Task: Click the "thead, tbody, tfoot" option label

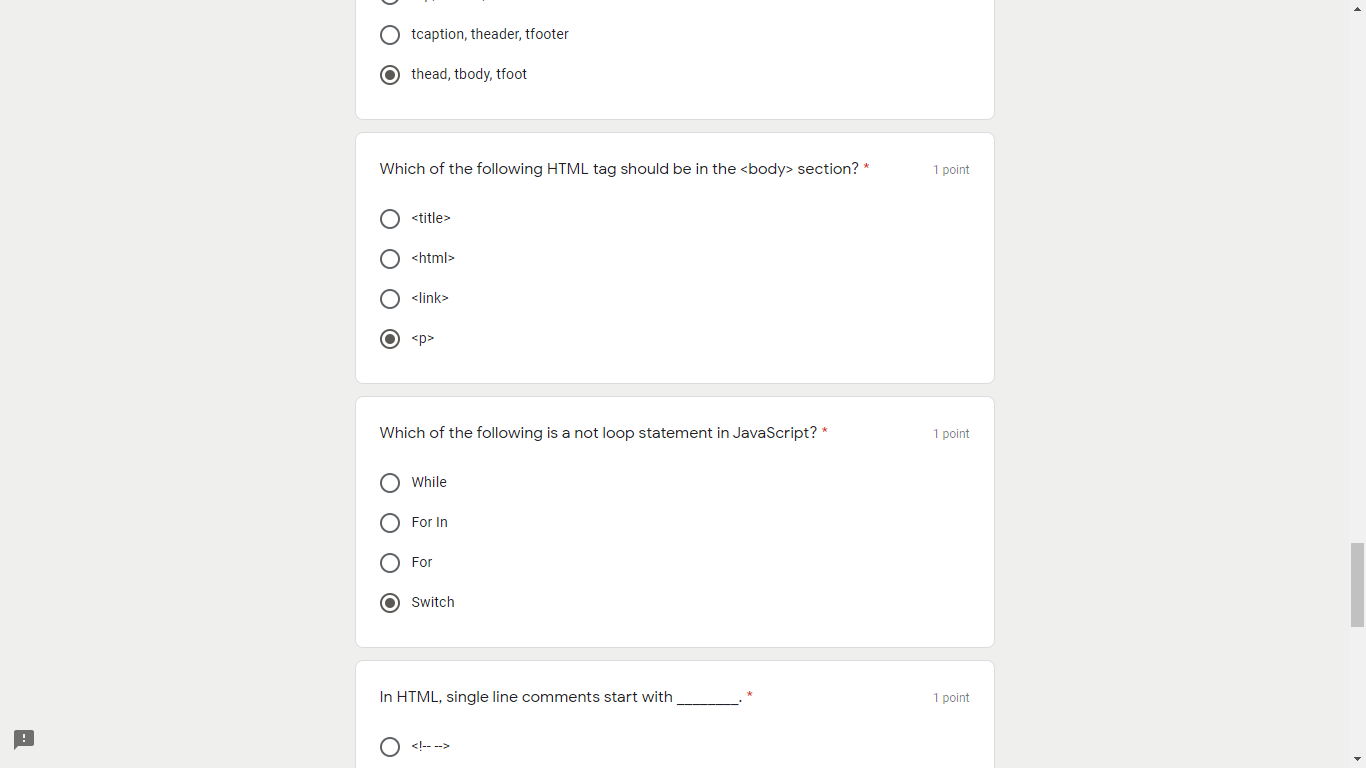Action: tap(469, 74)
